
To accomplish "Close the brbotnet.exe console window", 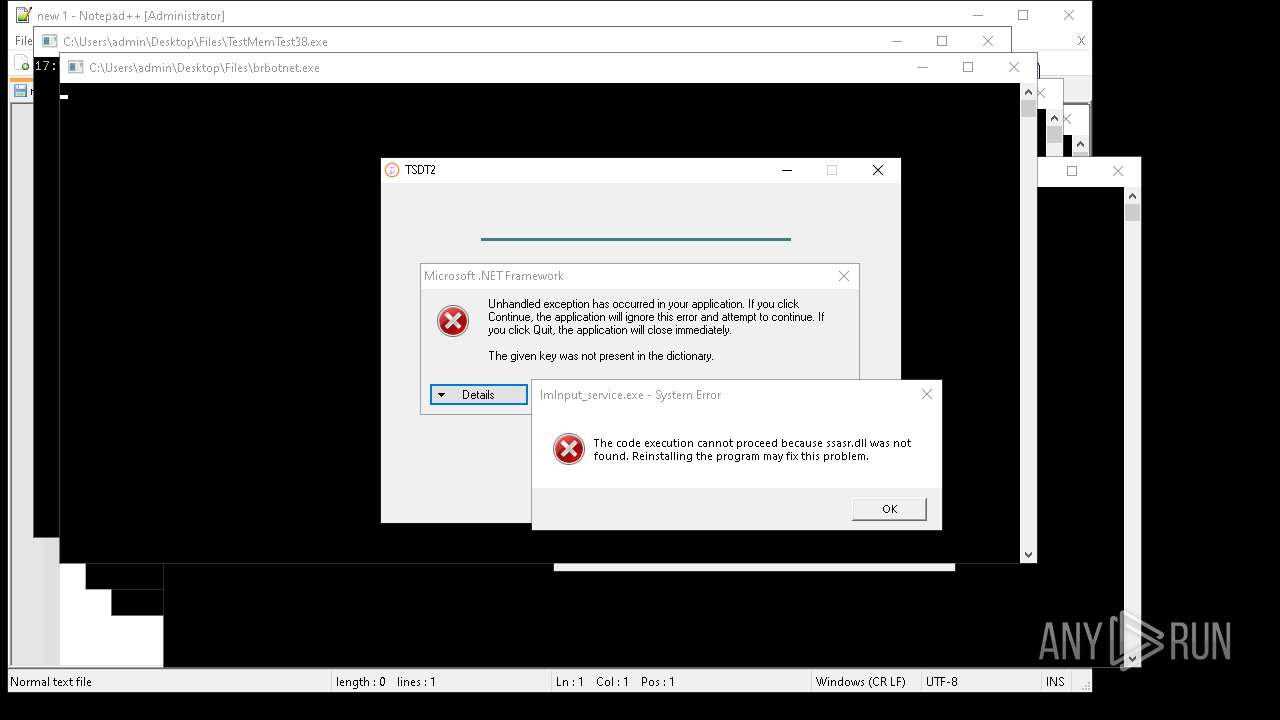I will tap(1014, 67).
